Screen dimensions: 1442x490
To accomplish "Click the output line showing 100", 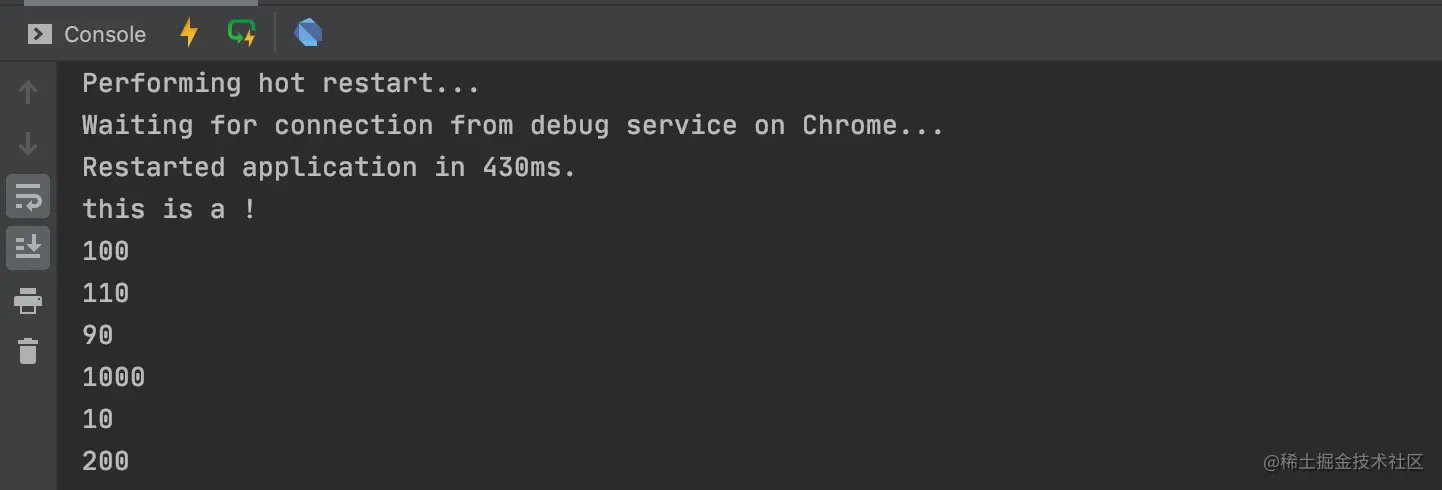I will [106, 251].
